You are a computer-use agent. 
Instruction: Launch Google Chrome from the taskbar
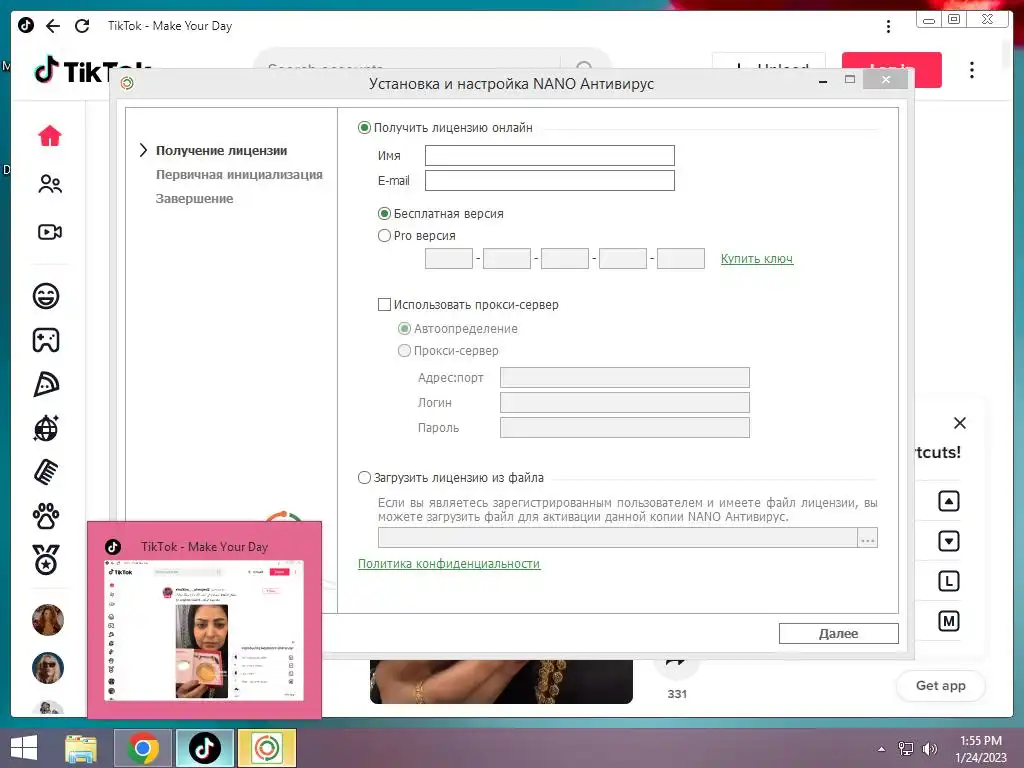143,748
